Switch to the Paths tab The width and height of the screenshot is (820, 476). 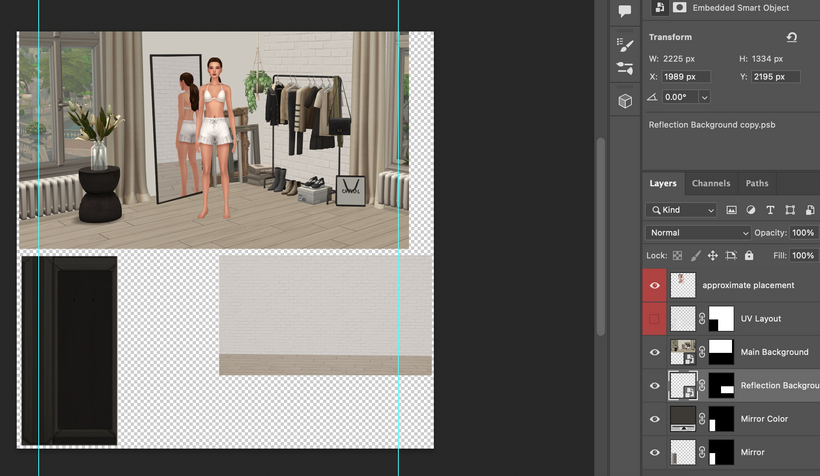point(757,184)
